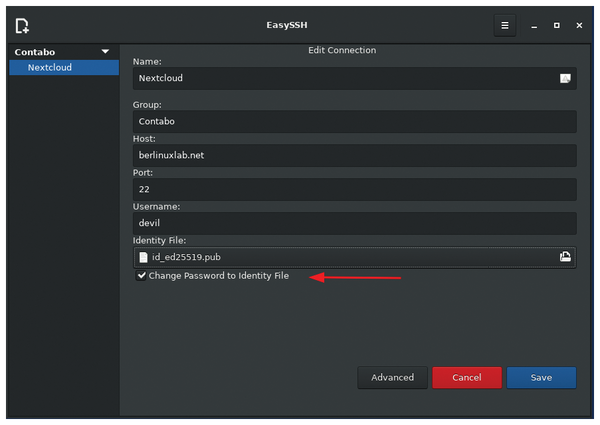Minimize the EasySSH window

tap(534, 26)
